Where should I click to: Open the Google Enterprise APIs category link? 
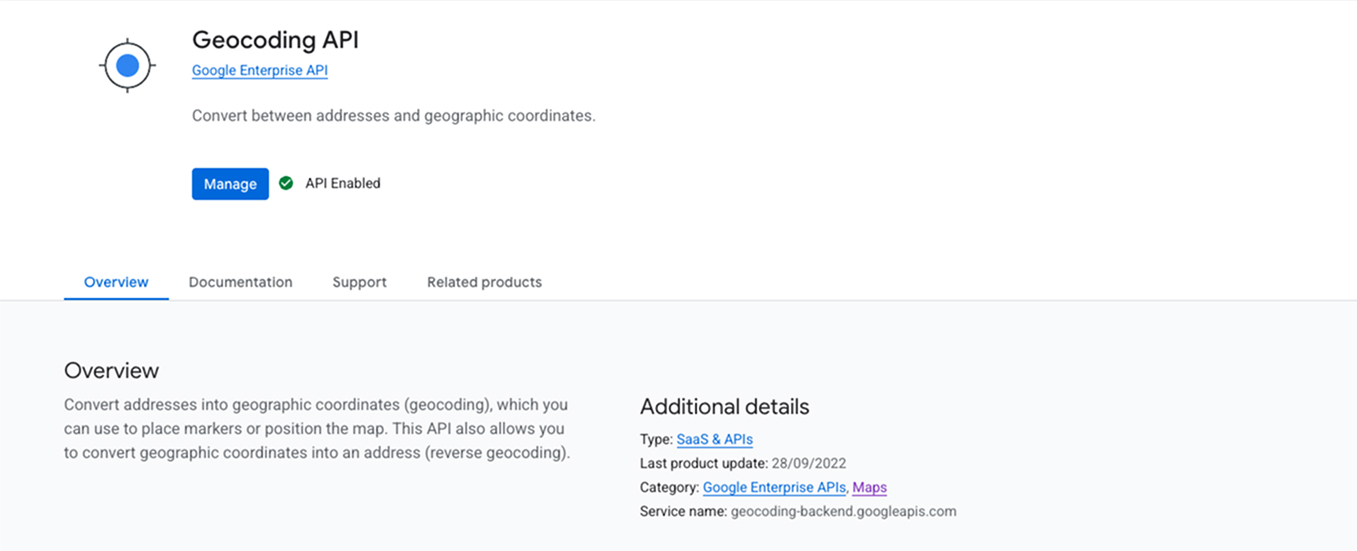pos(775,487)
